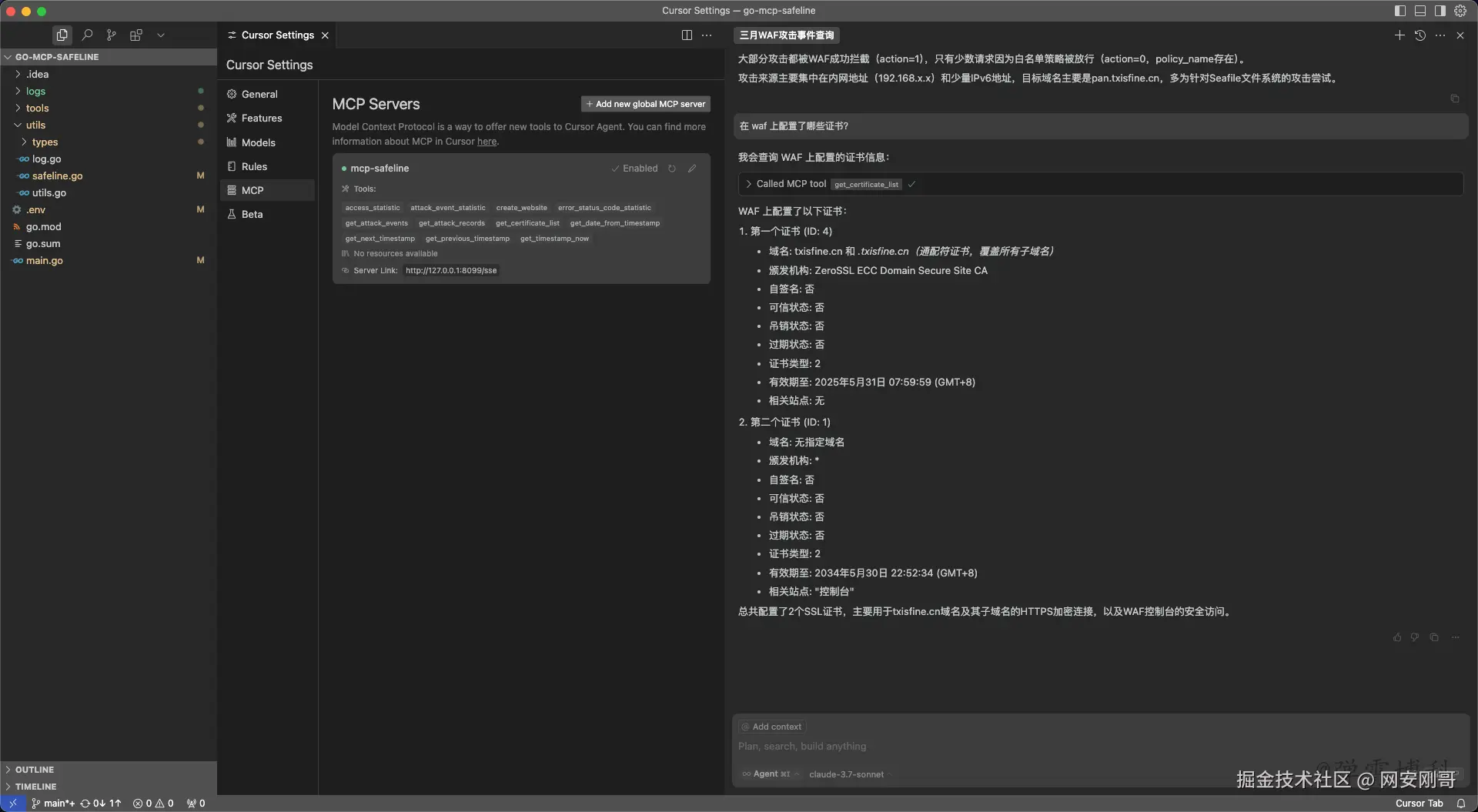The width and height of the screenshot is (1478, 812).
Task: Go to Features settings section
Action: (x=267, y=118)
